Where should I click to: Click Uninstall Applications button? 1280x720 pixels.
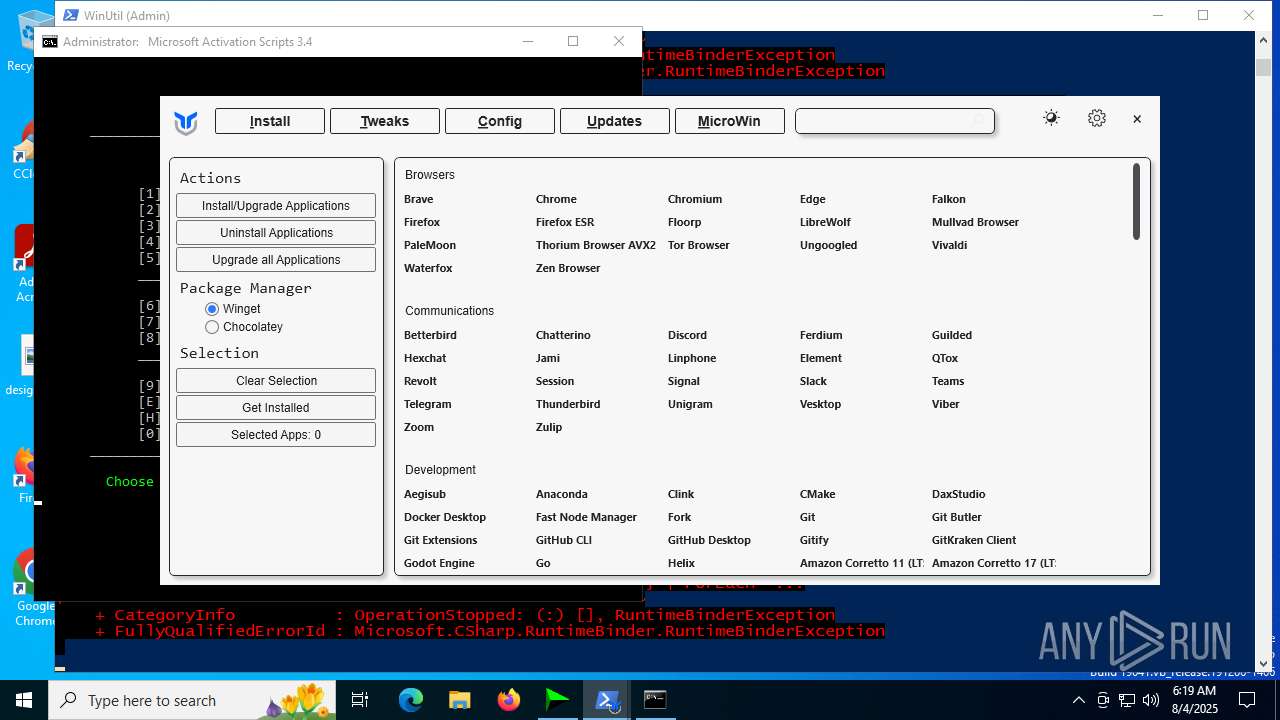pos(276,233)
